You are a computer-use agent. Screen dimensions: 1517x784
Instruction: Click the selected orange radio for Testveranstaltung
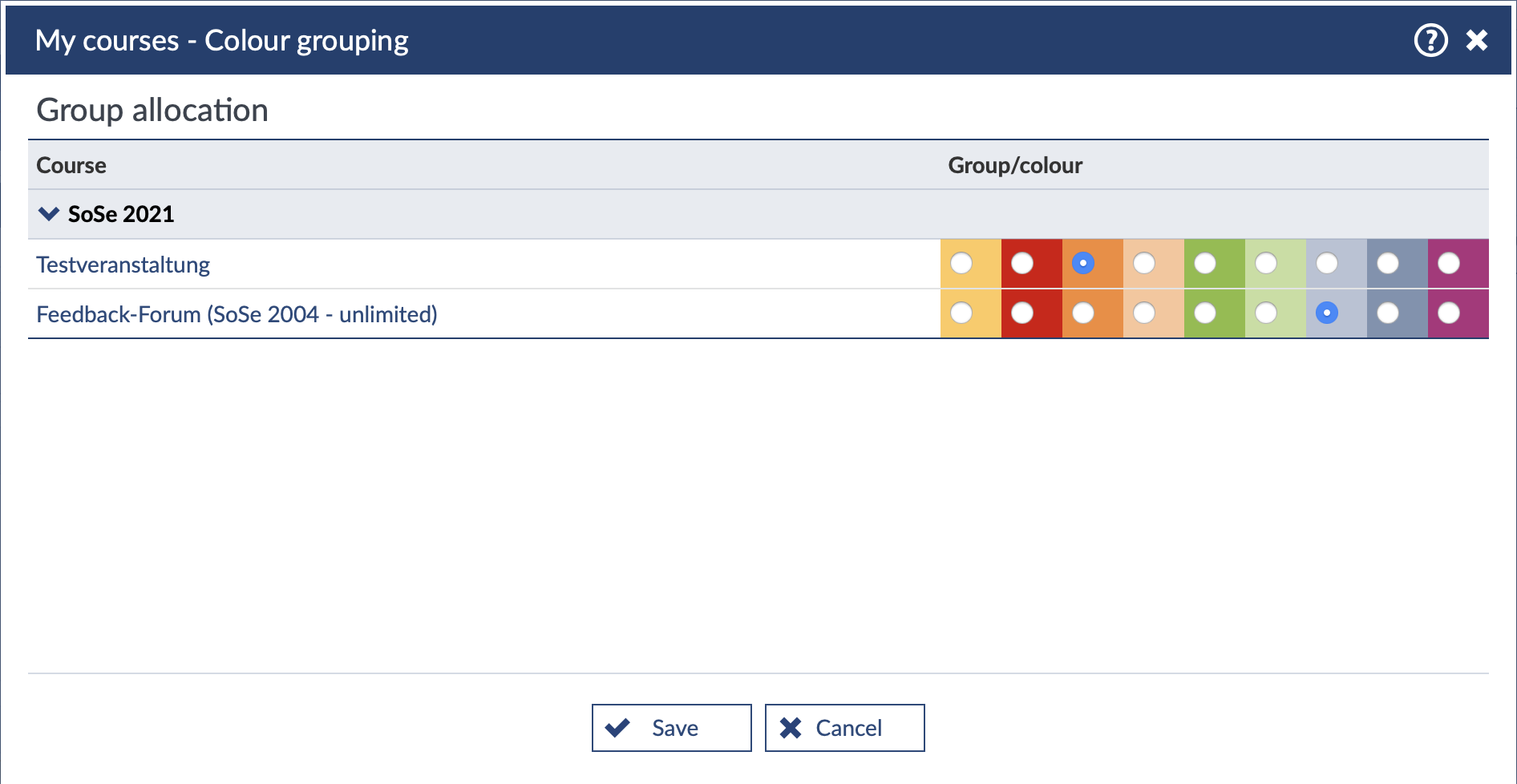[x=1083, y=263]
